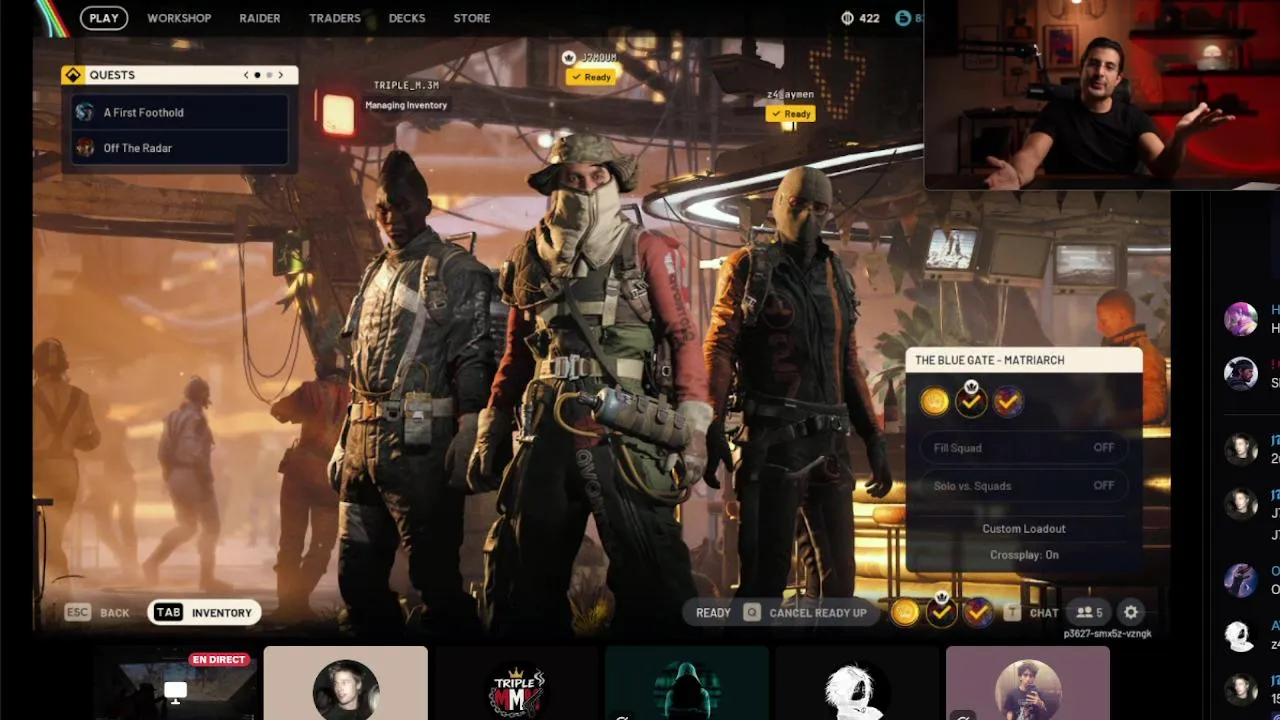The image size is (1280, 720).
Task: Click the Managing Inventory status label
Action: (x=406, y=105)
